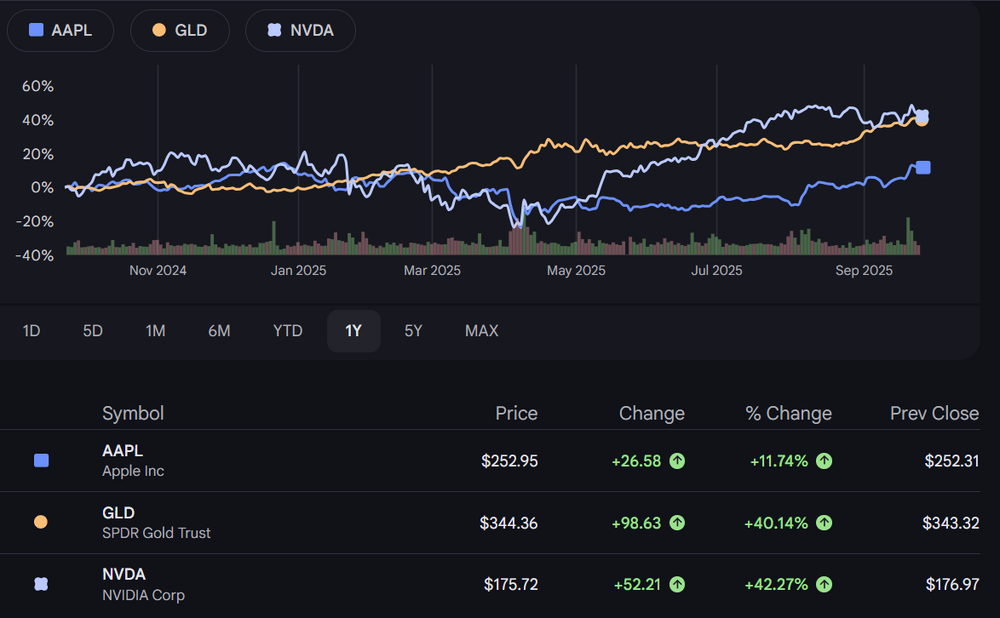Sort table by % Change column header

coord(788,413)
